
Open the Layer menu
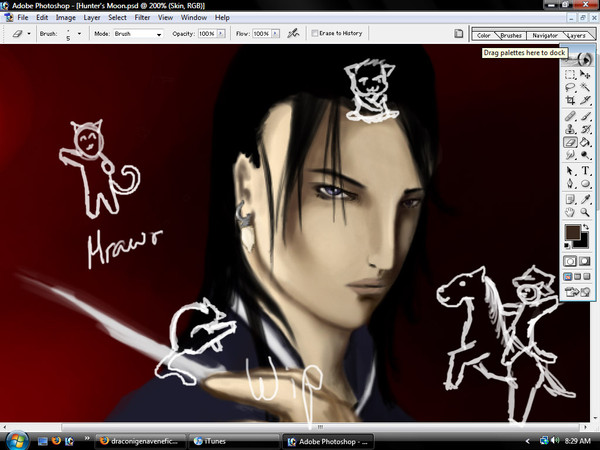pos(92,18)
